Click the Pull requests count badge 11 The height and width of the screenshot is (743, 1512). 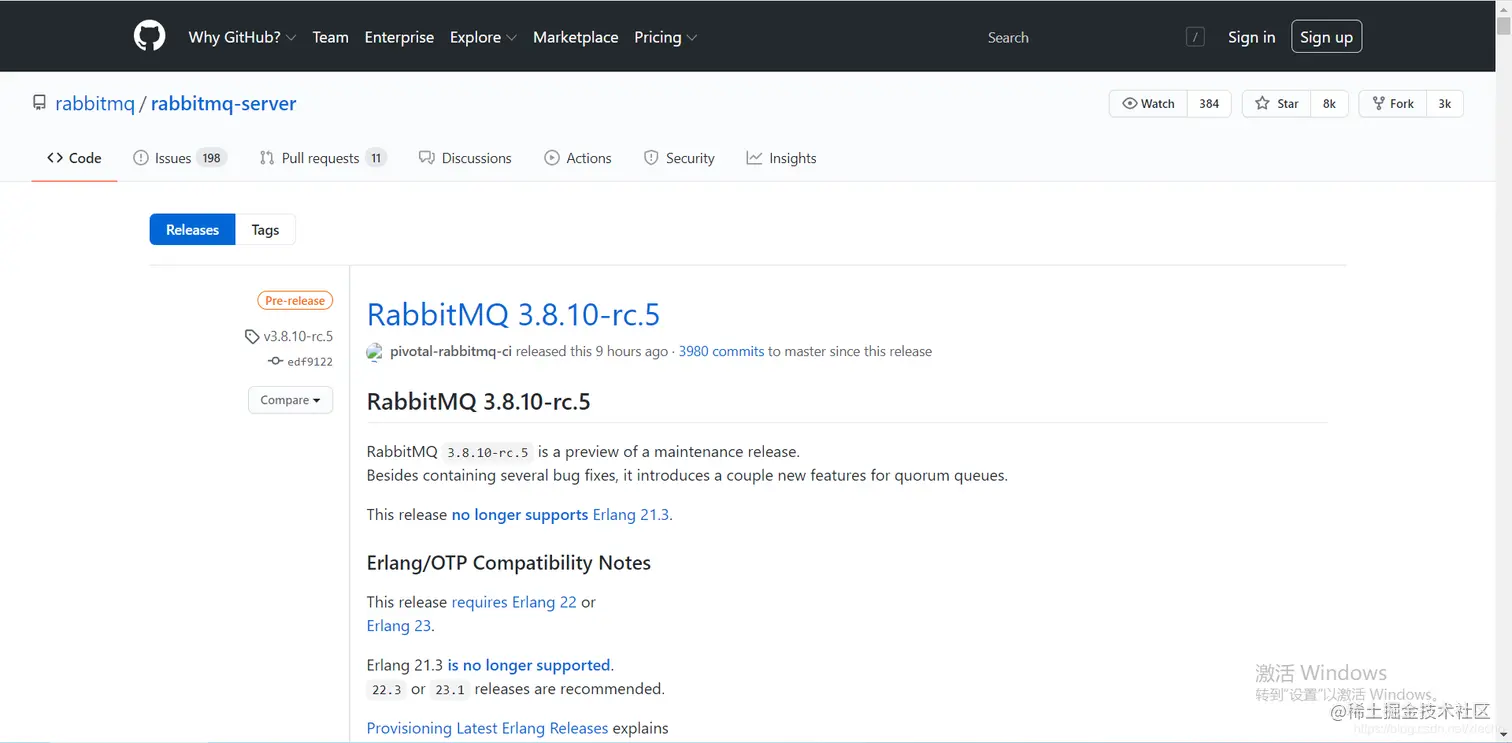376,158
